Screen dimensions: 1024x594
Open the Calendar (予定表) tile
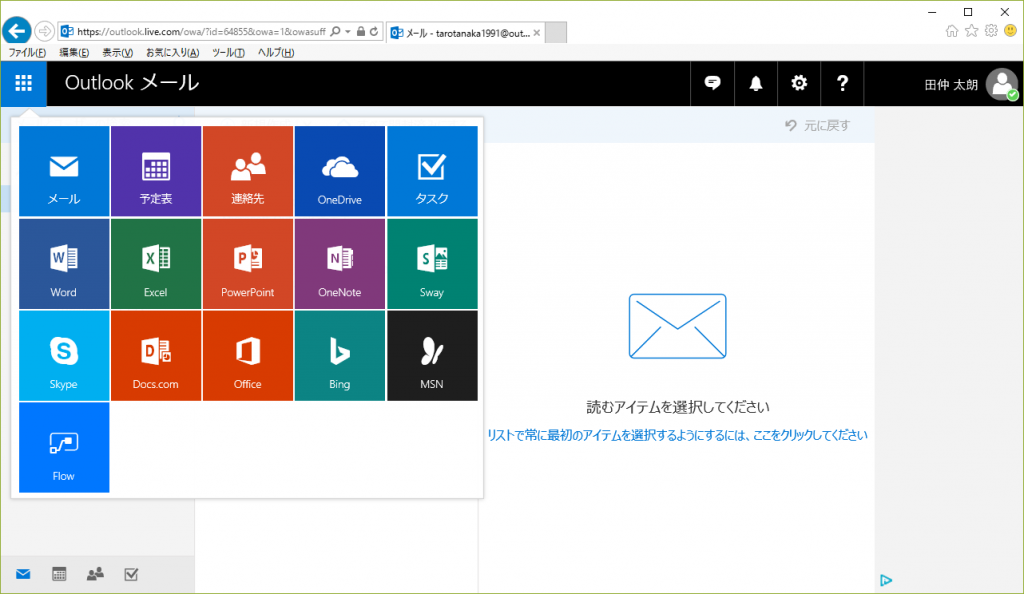(x=156, y=171)
